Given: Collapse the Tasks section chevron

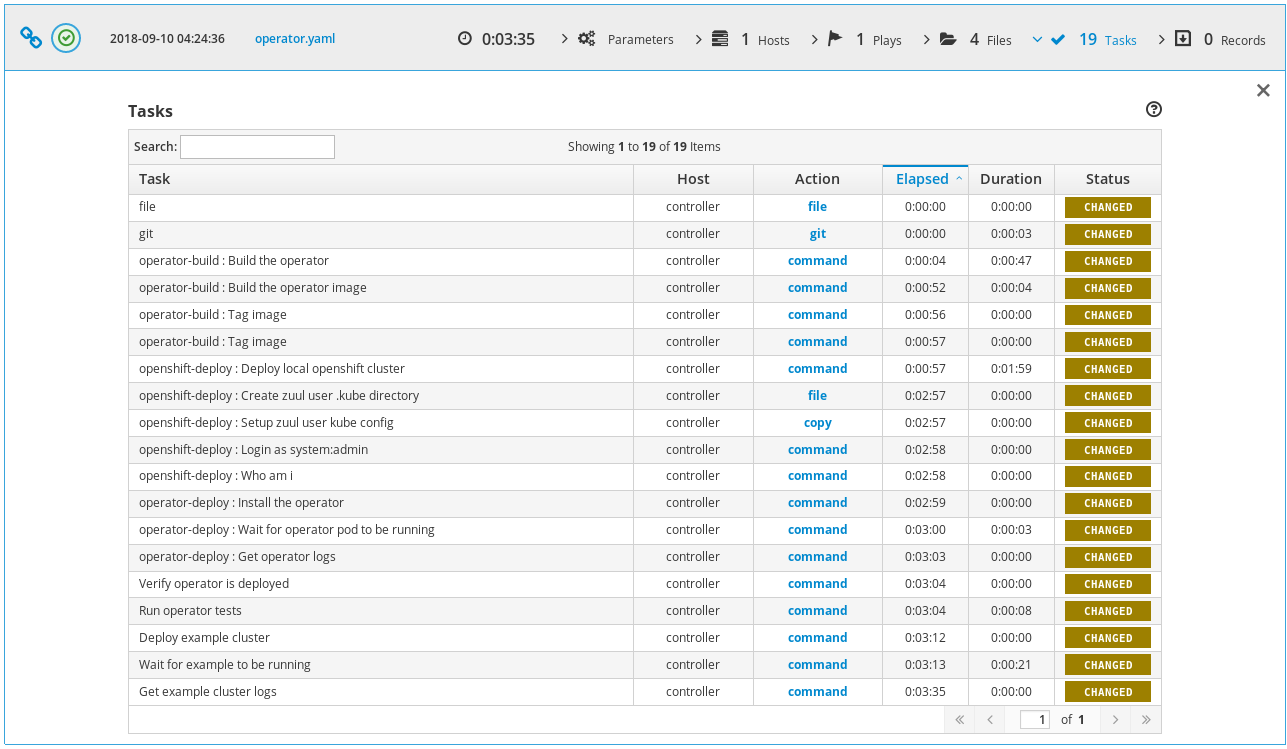Looking at the screenshot, I should click(x=1037, y=39).
